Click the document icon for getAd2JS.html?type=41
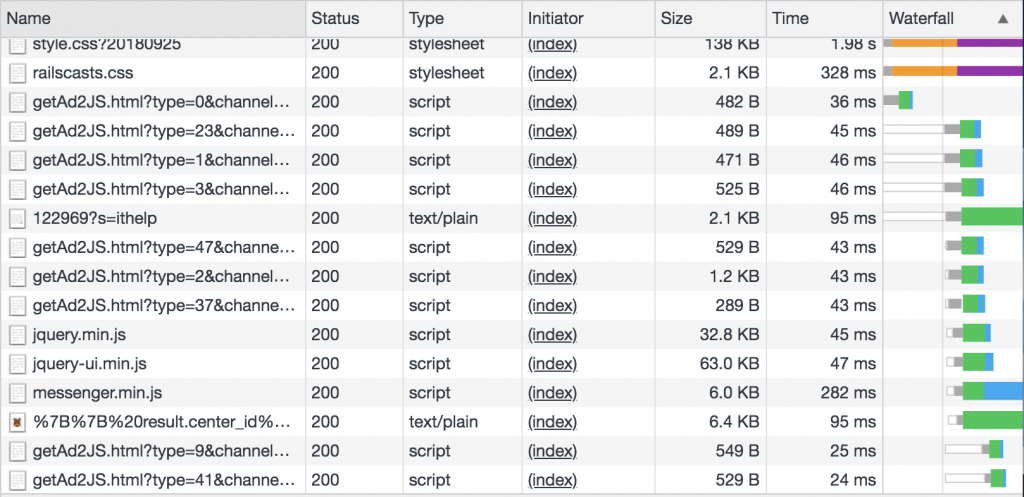The width and height of the screenshot is (1024, 497). 17,480
